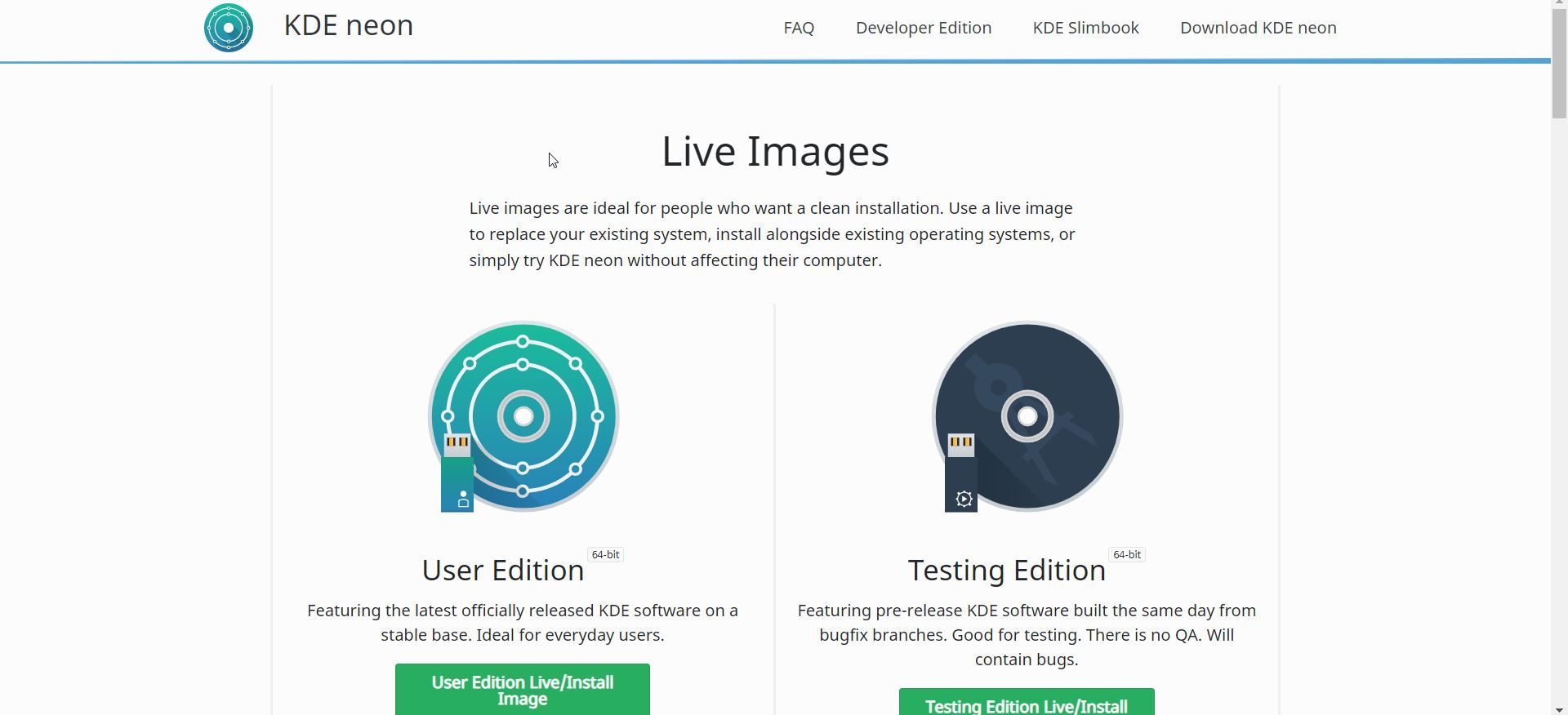Screen dimensions: 1568x715
Task: Click the Testing Edition heading
Action: click(1007, 570)
